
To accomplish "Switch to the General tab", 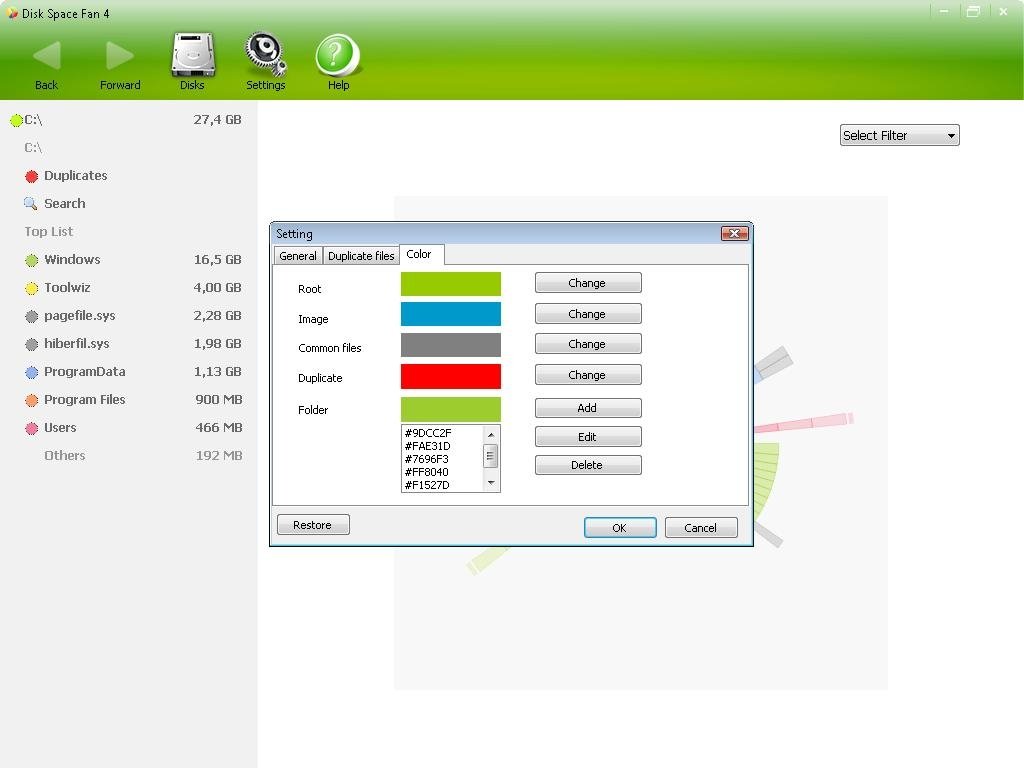I will tap(298, 256).
